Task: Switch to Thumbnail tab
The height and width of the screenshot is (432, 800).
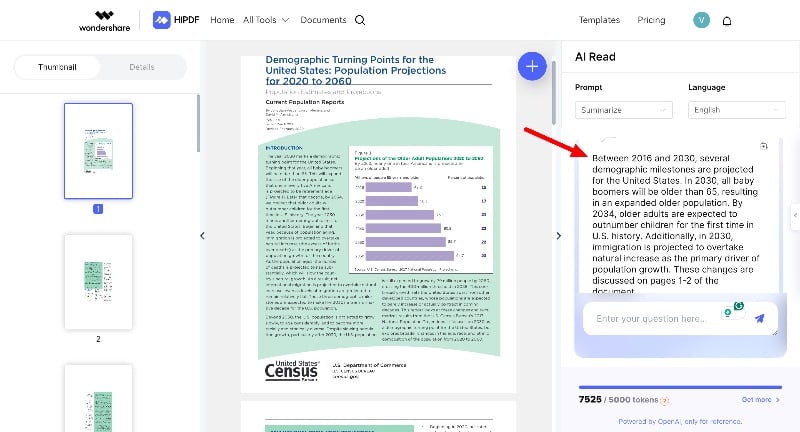Action: click(57, 67)
